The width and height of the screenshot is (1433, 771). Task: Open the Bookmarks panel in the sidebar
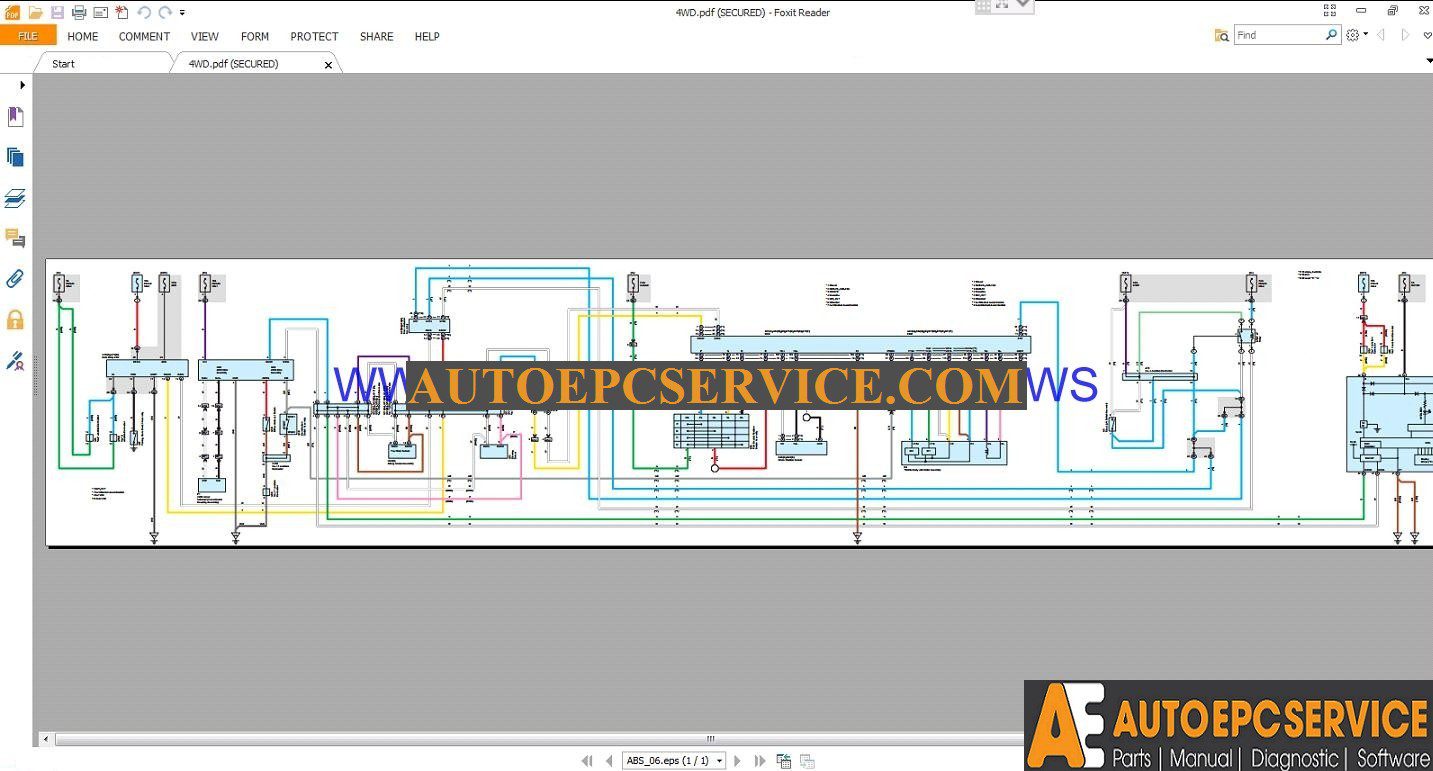point(15,117)
